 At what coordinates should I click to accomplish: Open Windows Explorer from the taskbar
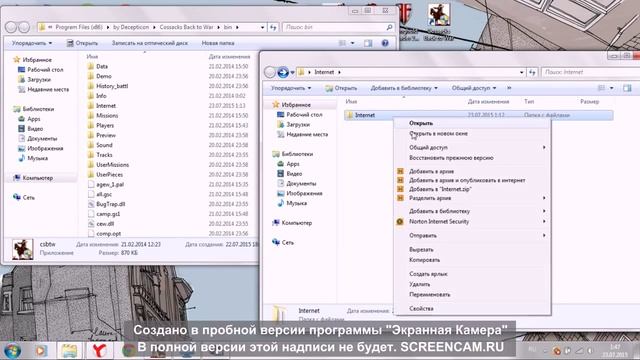pos(69,350)
